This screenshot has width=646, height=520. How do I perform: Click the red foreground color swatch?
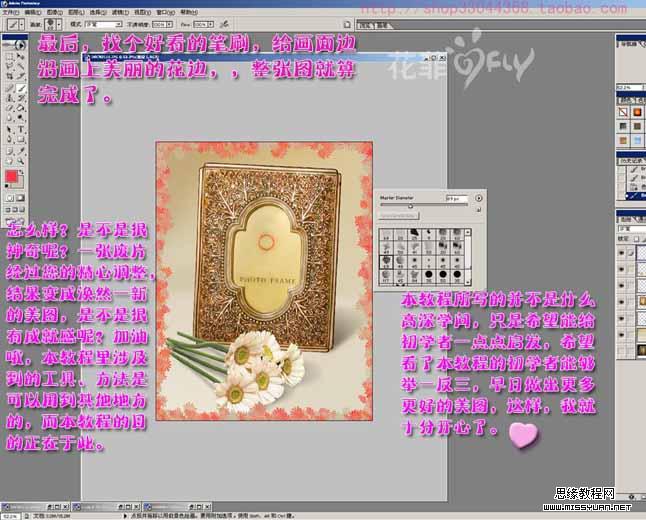[x=12, y=176]
